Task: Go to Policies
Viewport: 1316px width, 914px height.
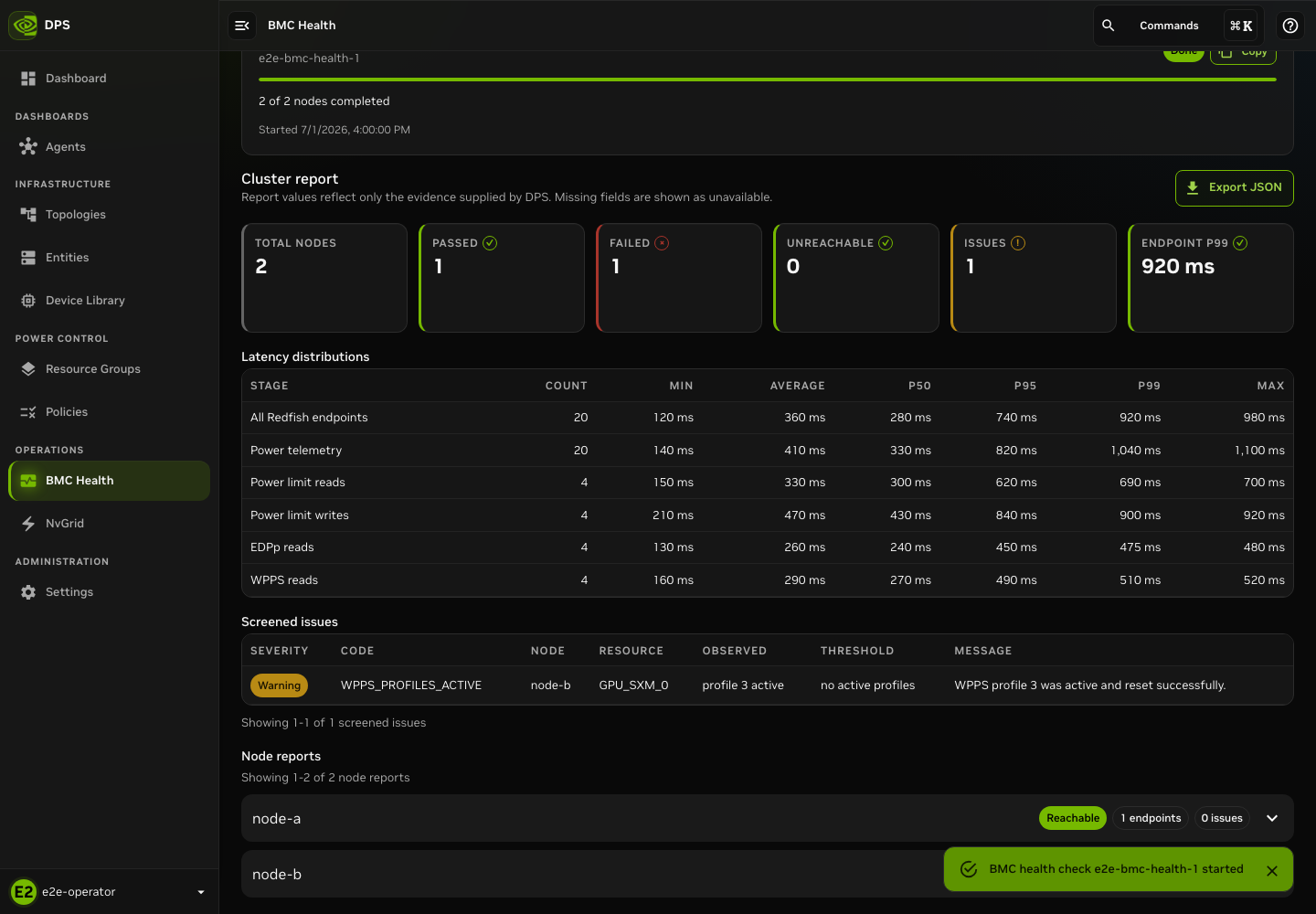Action: tap(109, 412)
